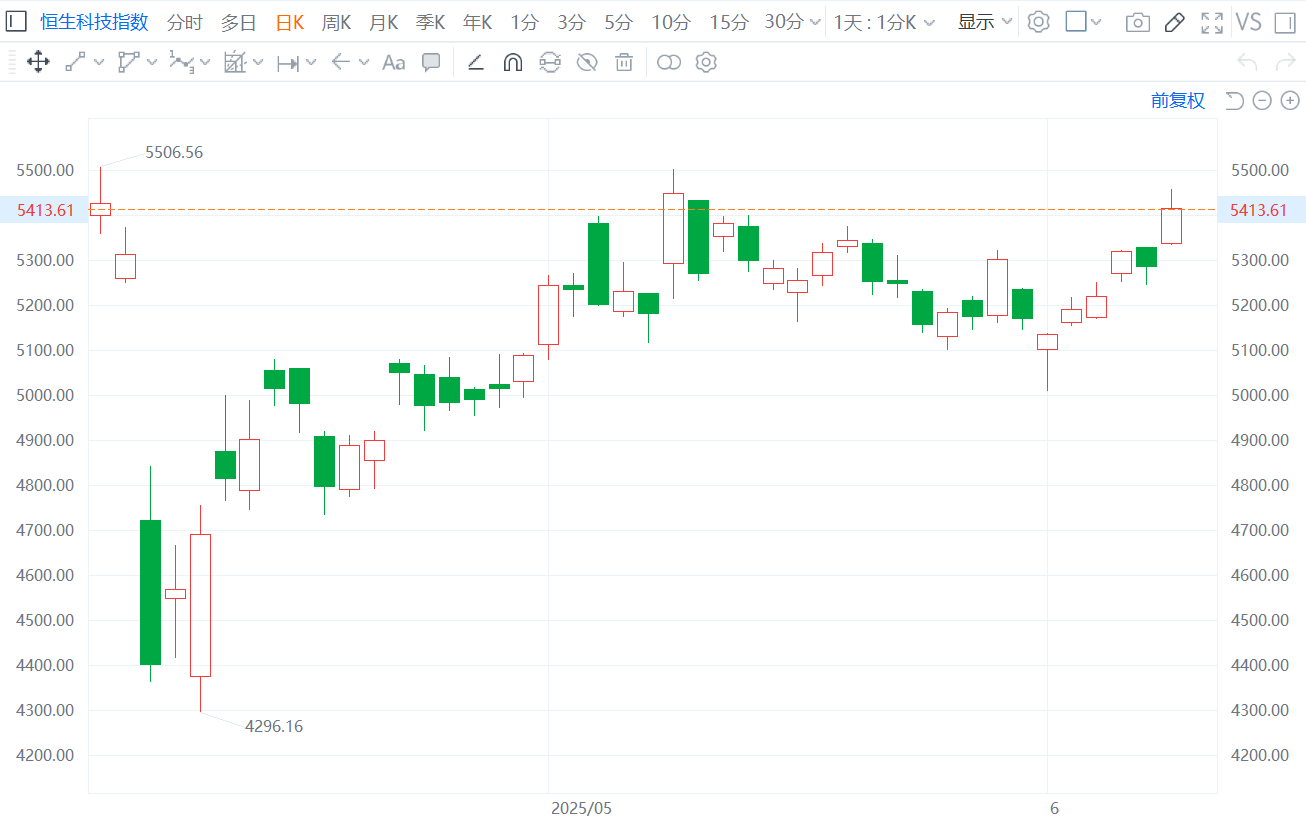Select the 日K daily candlestick tab

(x=289, y=22)
